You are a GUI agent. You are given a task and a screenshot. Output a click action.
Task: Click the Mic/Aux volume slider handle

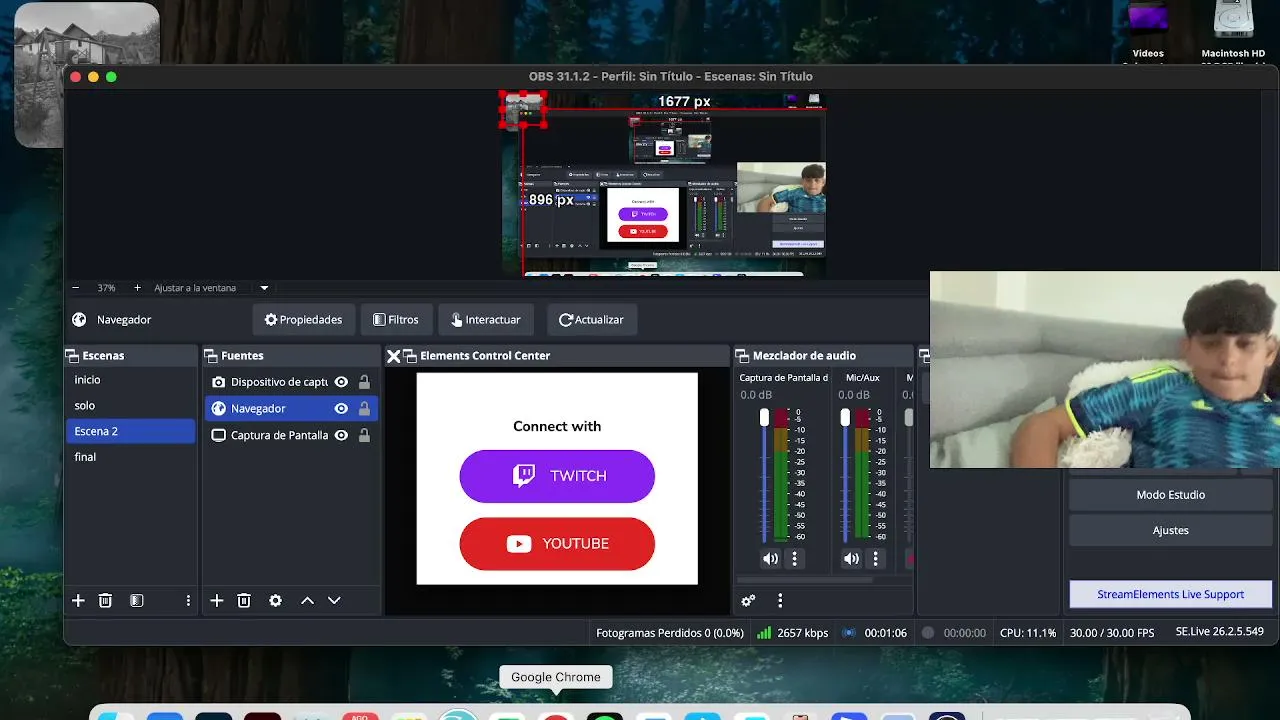(845, 417)
